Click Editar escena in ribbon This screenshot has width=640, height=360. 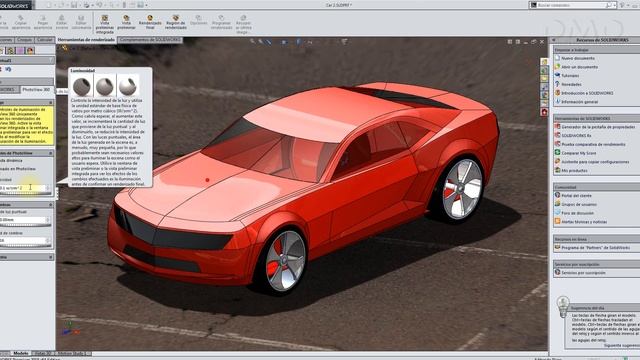point(62,22)
